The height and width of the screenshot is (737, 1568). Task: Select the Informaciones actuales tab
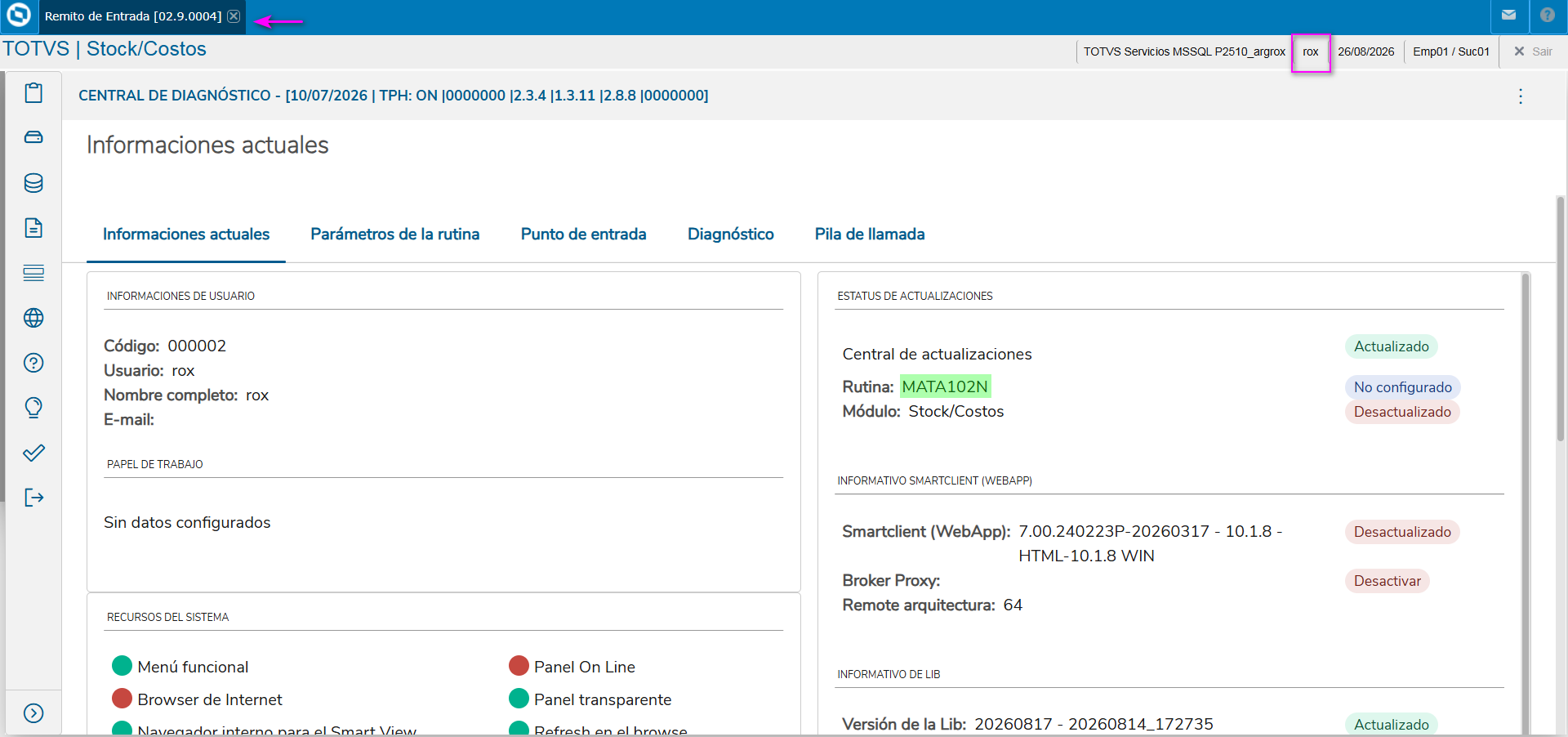coord(186,234)
